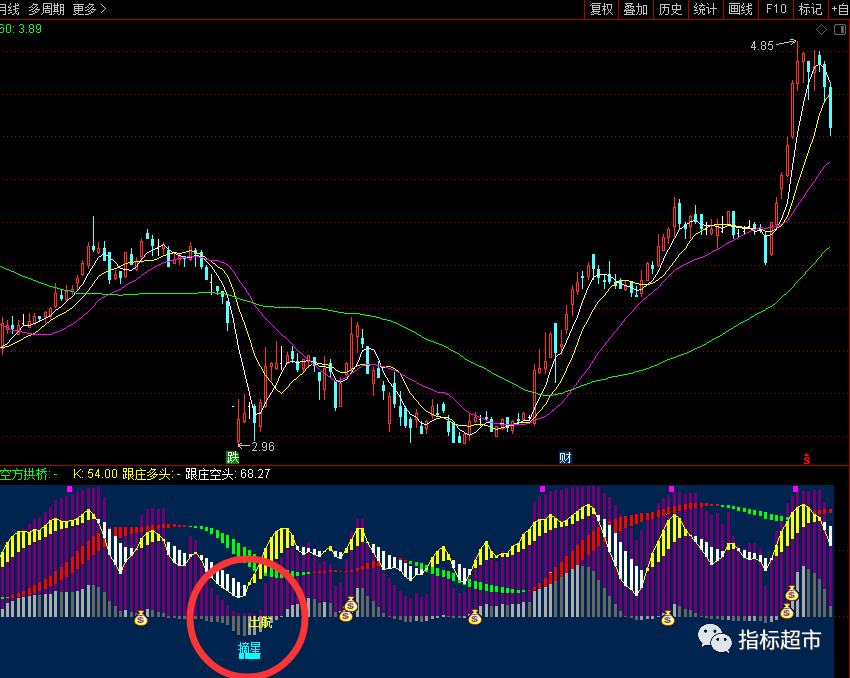Screen dimensions: 850x678
Task: Open the 复权 price adjustment menu
Action: click(x=601, y=9)
